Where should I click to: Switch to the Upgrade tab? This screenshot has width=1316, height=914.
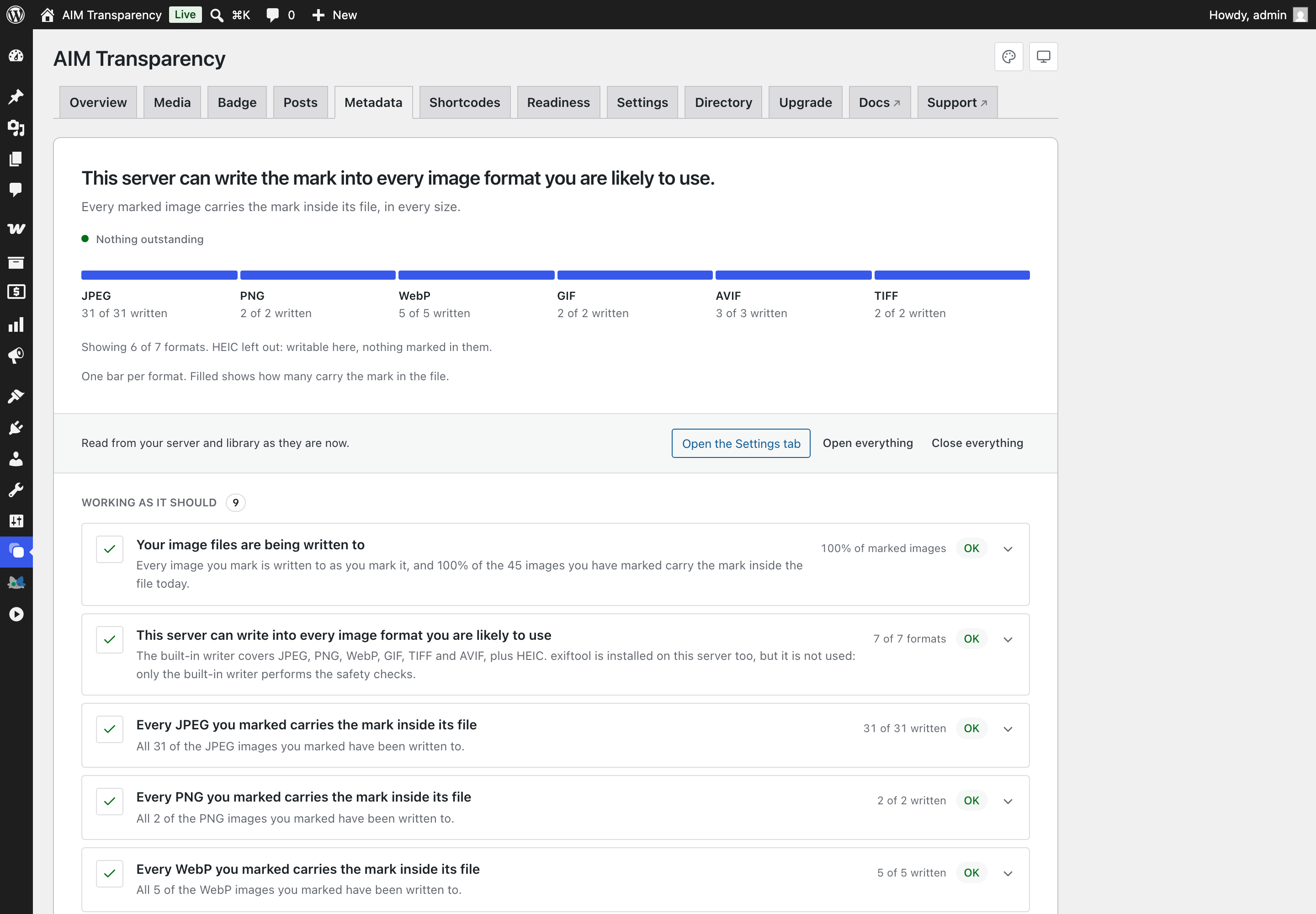pyautogui.click(x=805, y=102)
